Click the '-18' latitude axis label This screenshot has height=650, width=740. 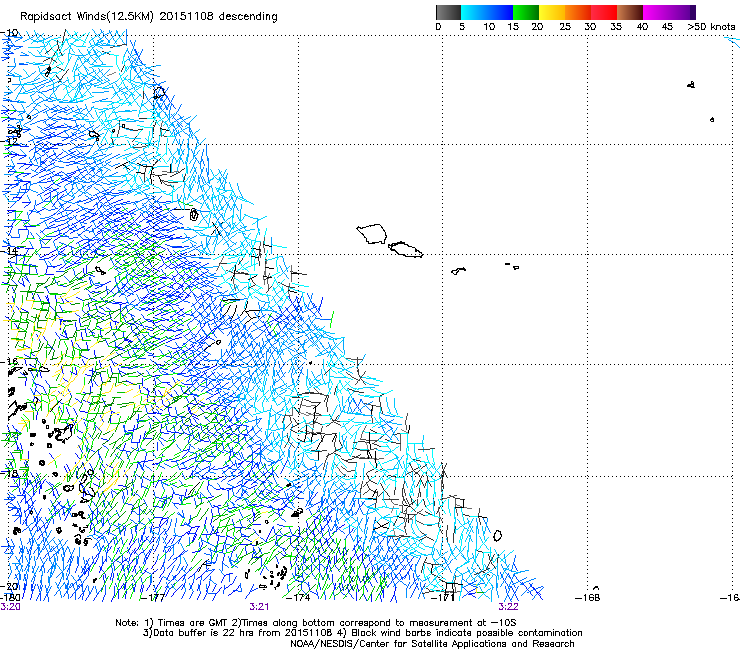[9, 473]
